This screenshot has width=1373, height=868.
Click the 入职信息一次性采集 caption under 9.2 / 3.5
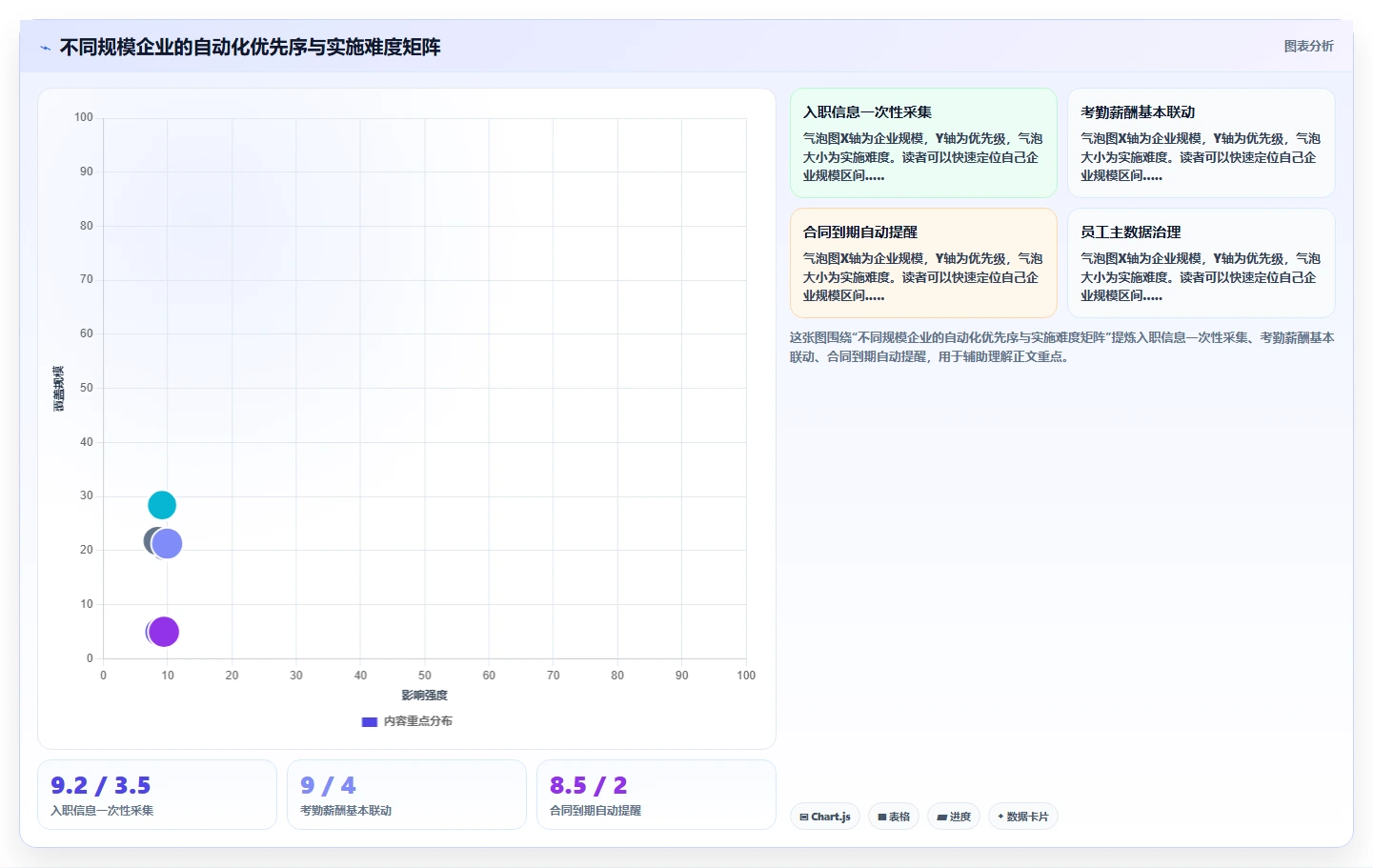pos(102,811)
